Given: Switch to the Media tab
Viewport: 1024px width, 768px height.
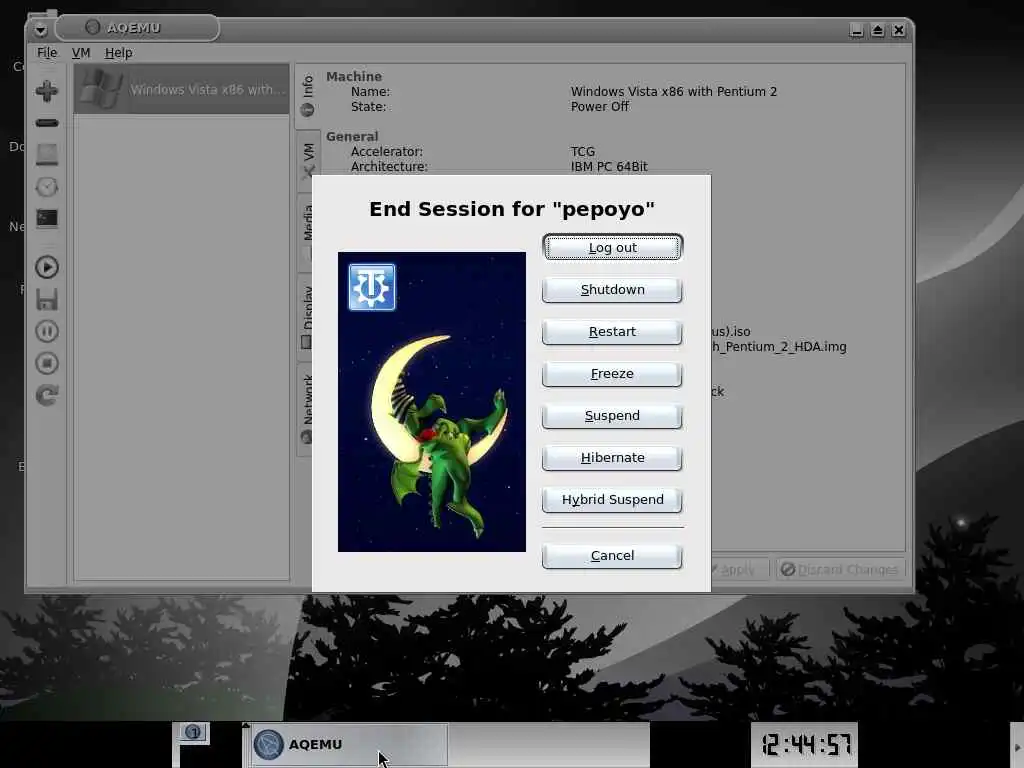Looking at the screenshot, I should pos(307,232).
